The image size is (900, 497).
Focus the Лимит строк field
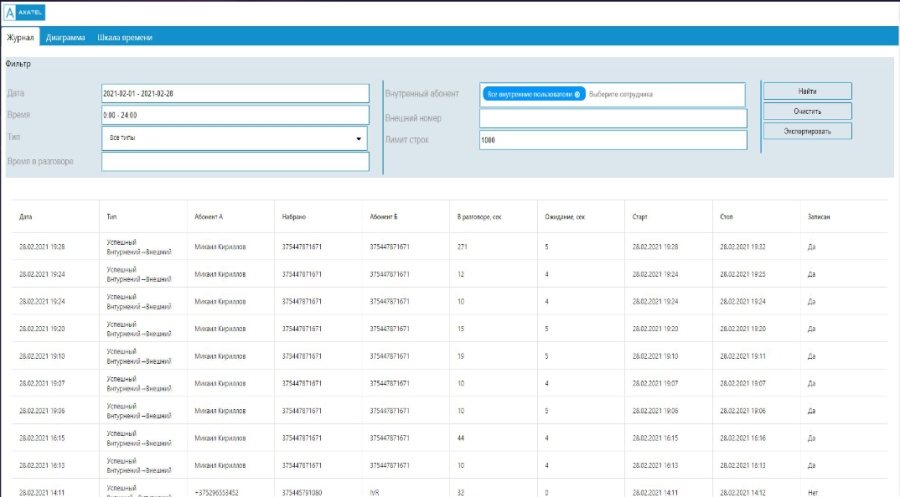pos(613,140)
